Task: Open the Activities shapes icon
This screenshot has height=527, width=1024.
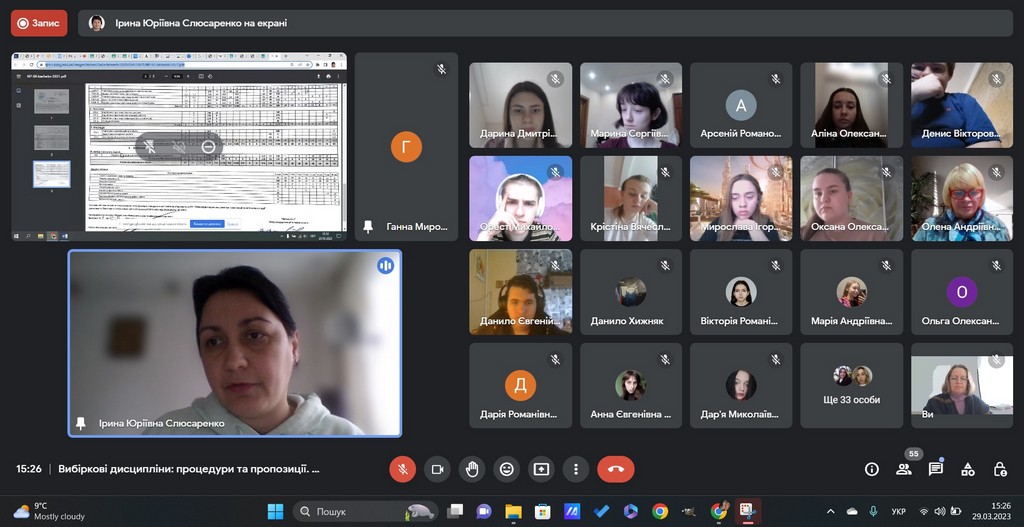Action: 968,469
